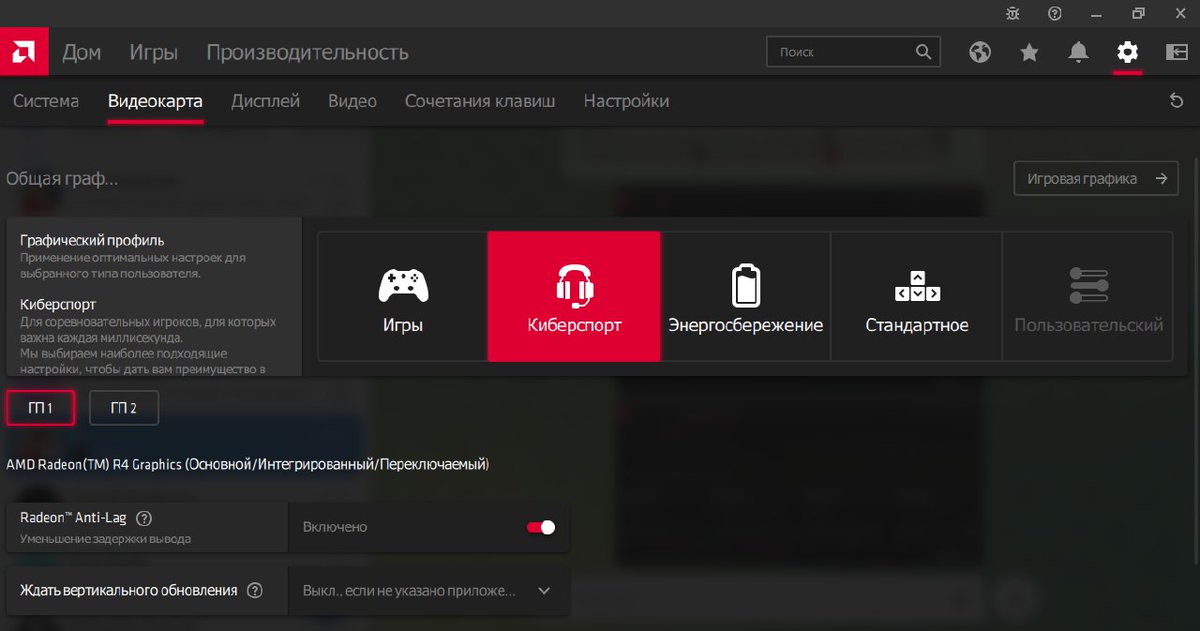Switch to the Настройки tab
Viewport: 1200px width, 631px height.
pyautogui.click(x=626, y=101)
